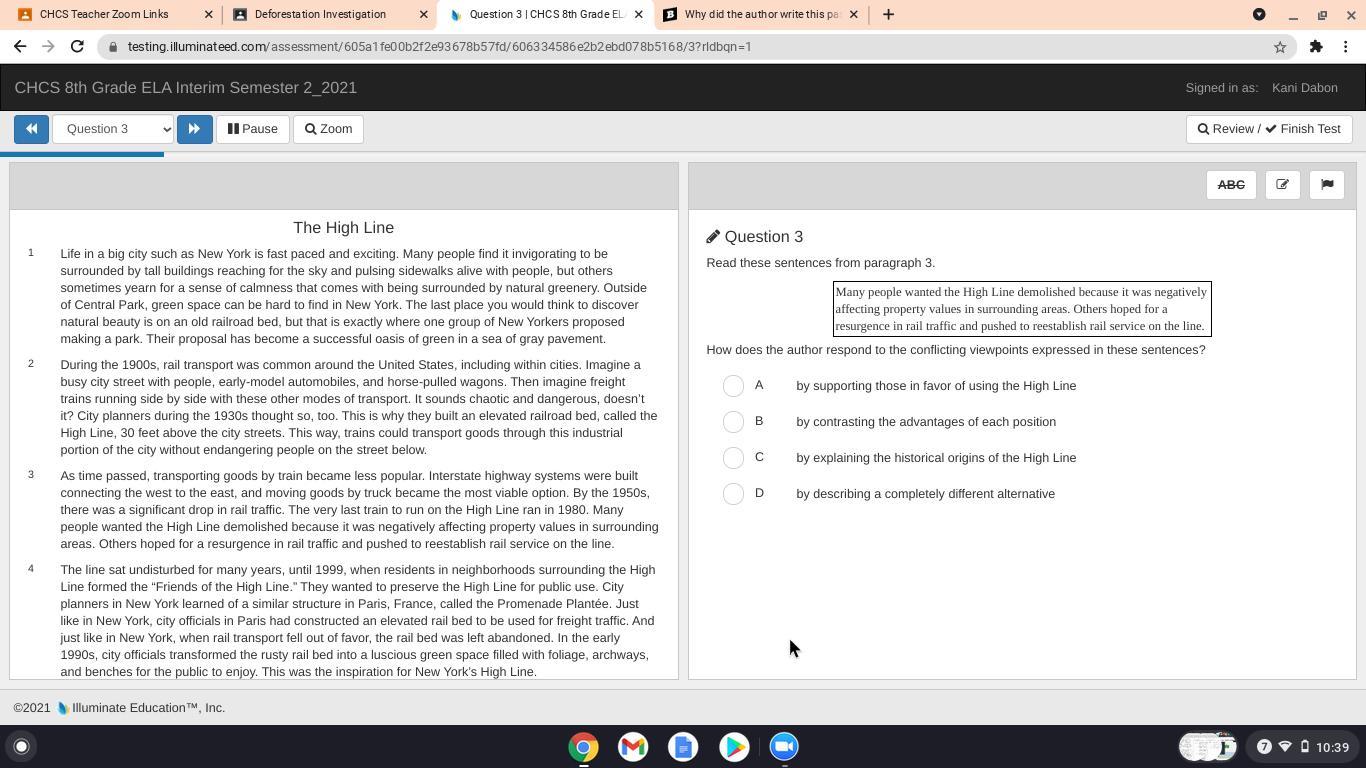Click answer text 'by supporting those in favor'
This screenshot has height=768, width=1366.
pos(936,386)
